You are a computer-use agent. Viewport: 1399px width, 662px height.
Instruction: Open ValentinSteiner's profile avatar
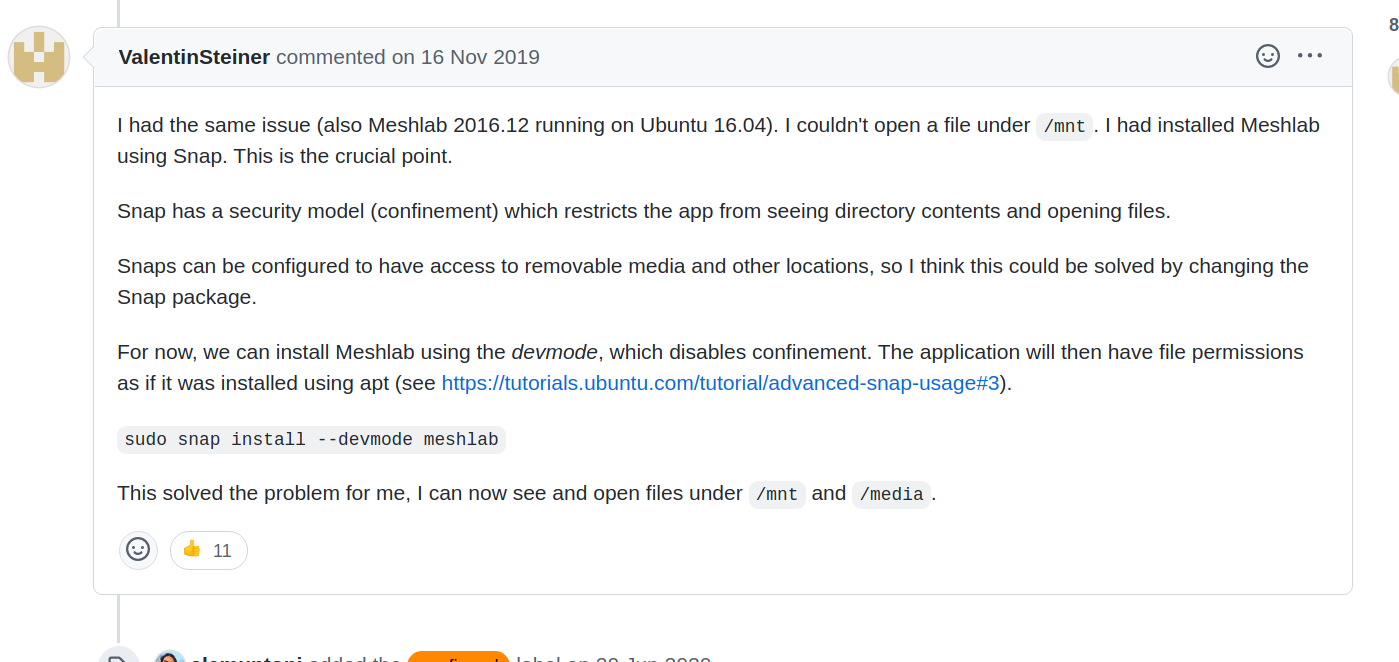pos(39,57)
